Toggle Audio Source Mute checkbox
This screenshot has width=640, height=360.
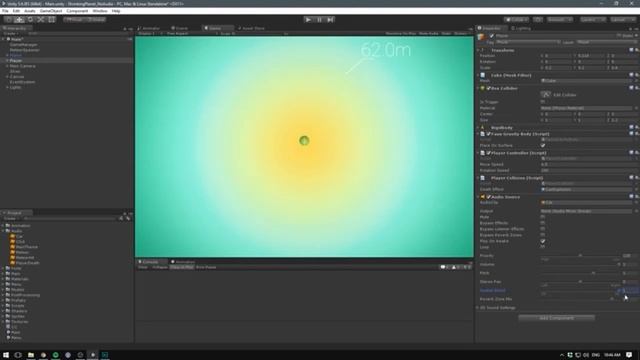point(543,217)
